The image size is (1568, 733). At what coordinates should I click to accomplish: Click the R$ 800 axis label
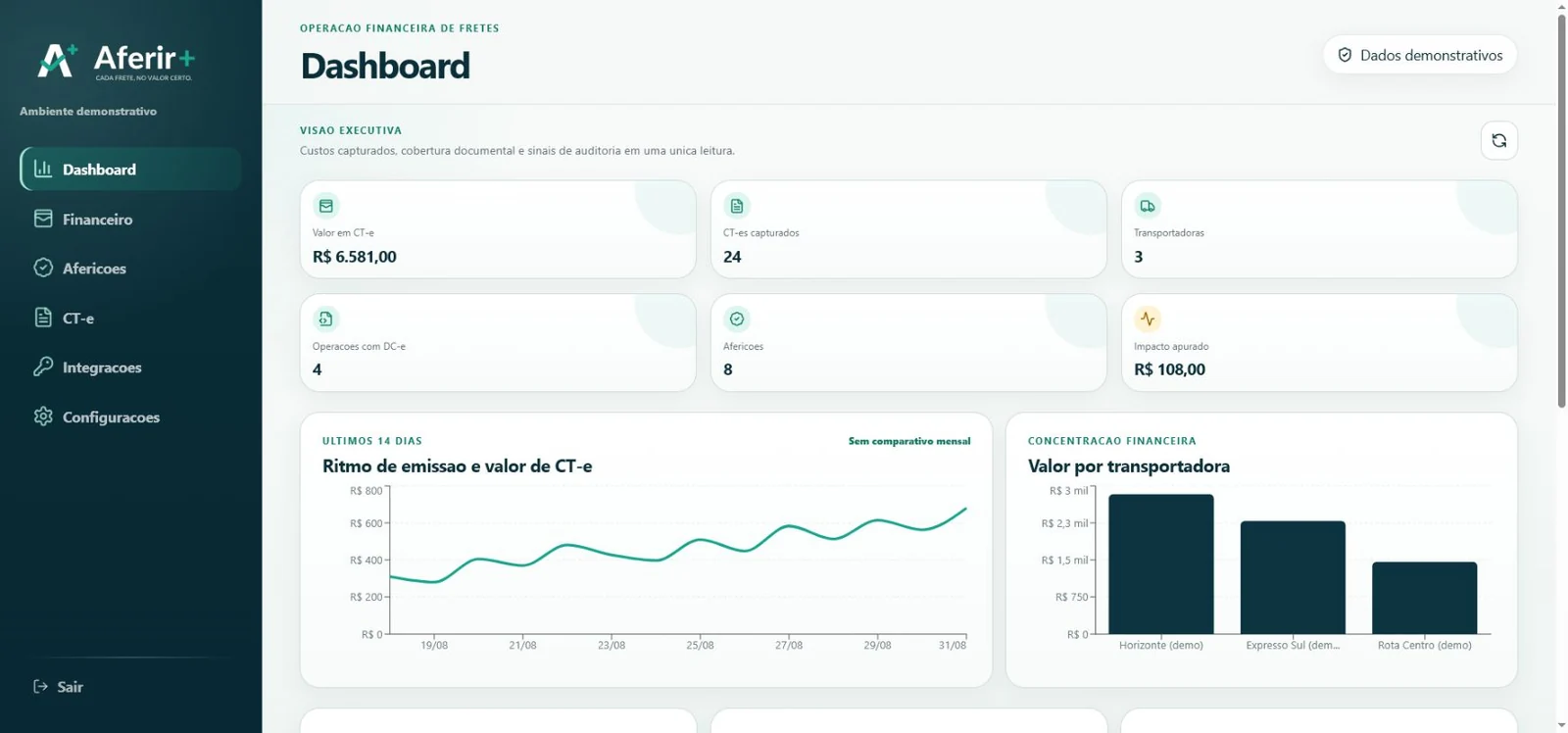(x=367, y=491)
